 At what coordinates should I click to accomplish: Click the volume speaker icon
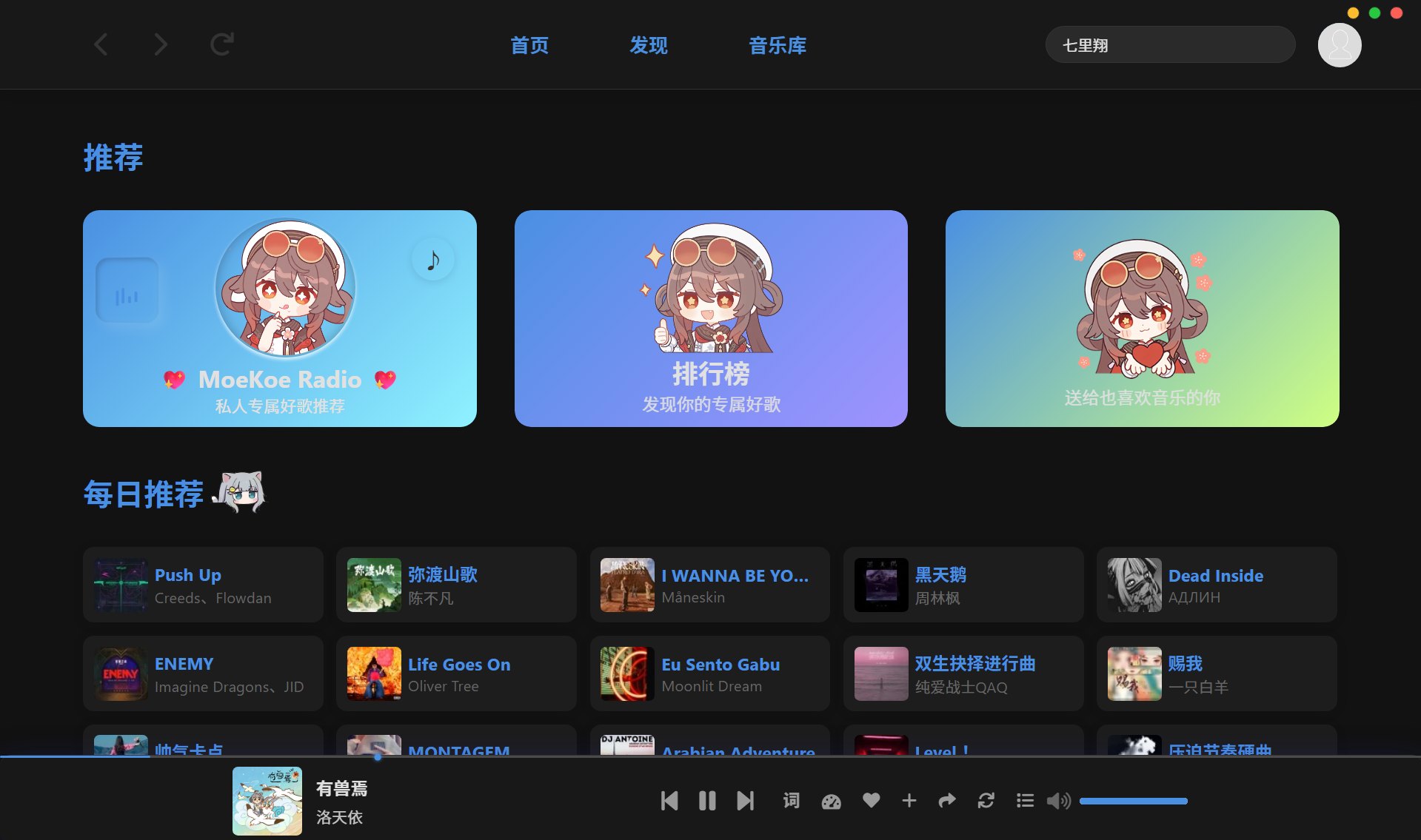(x=1059, y=801)
